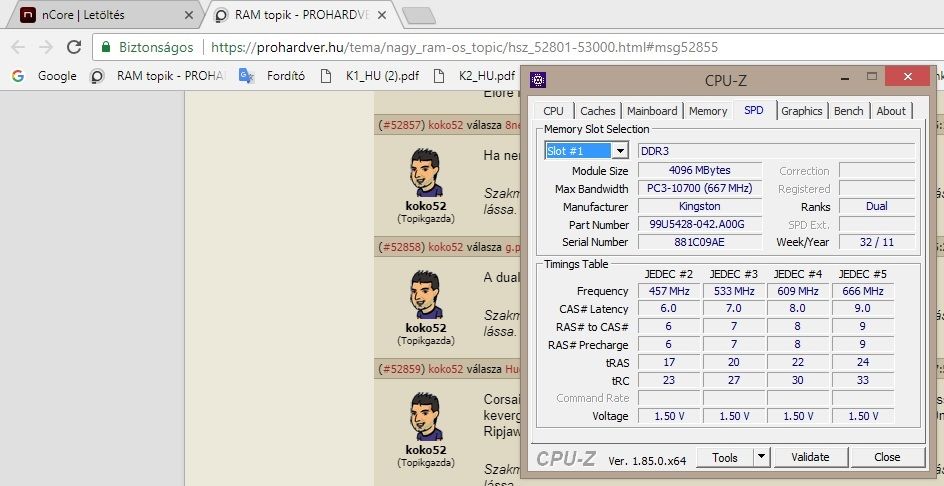Close the RAM topik PROHARDVER tab

coord(381,16)
